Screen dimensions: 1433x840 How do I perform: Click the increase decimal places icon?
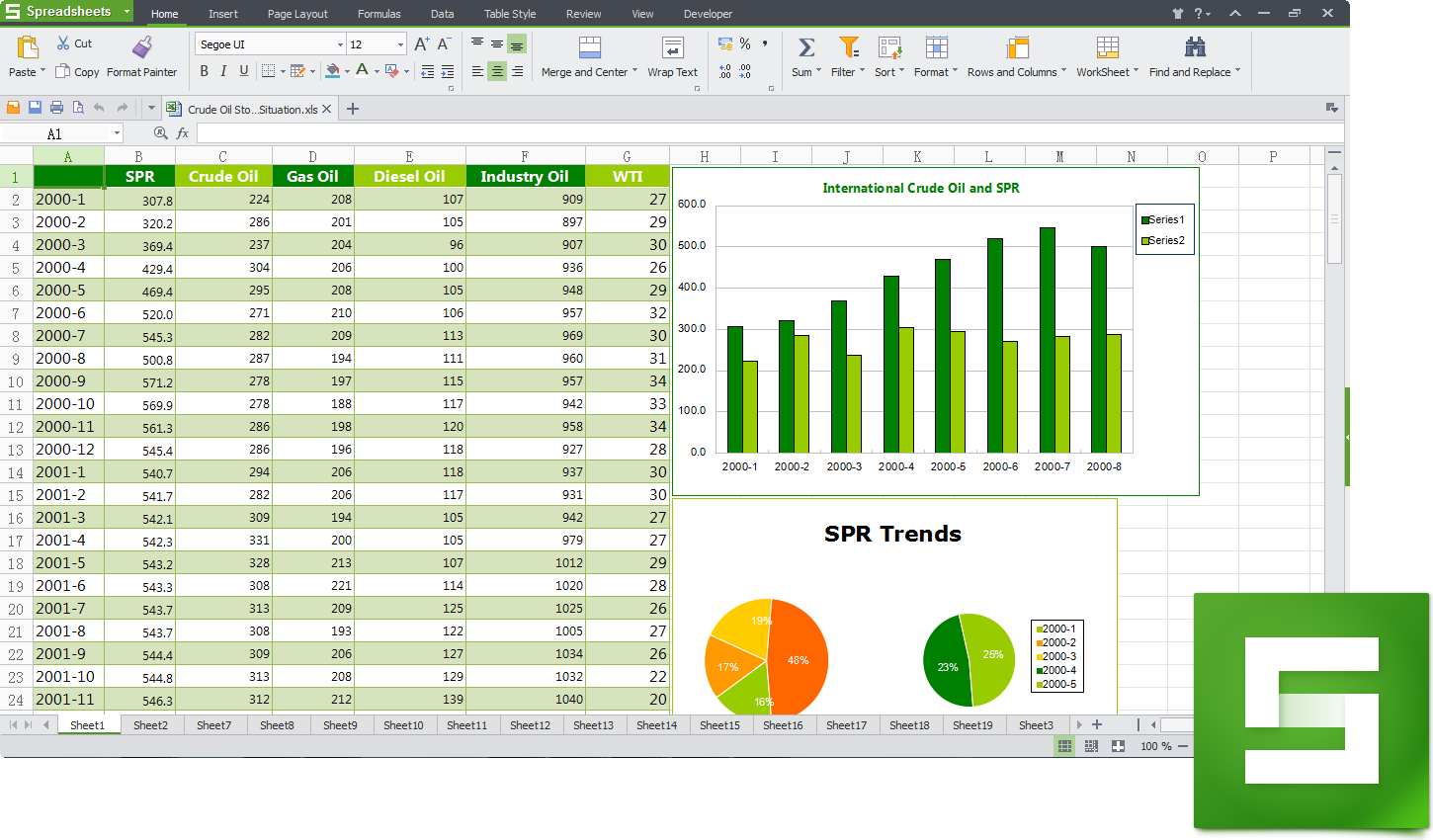click(725, 71)
